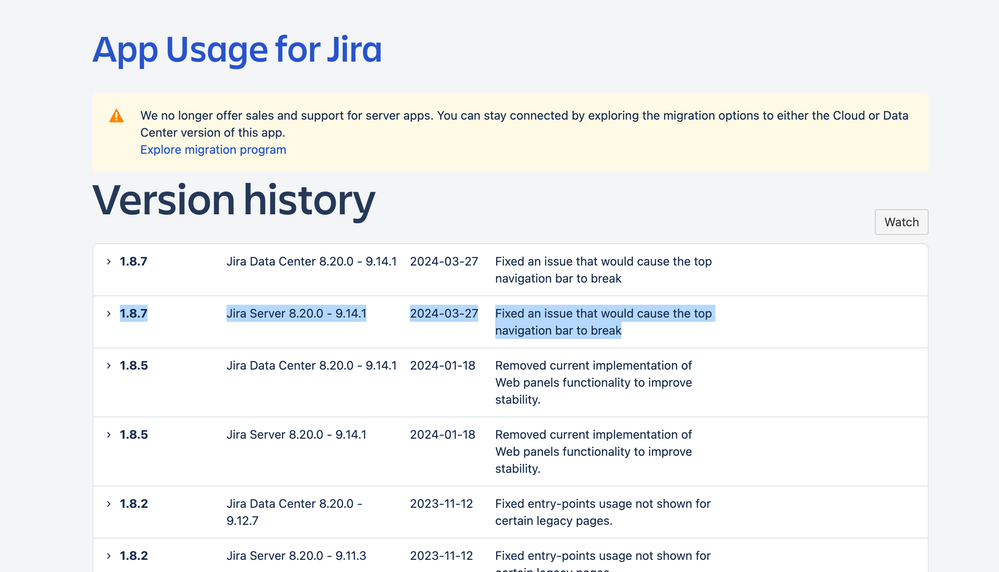Image resolution: width=999 pixels, height=572 pixels.
Task: Expand the 1.8.2 Jira Server 9.11.3 row
Action: point(108,555)
